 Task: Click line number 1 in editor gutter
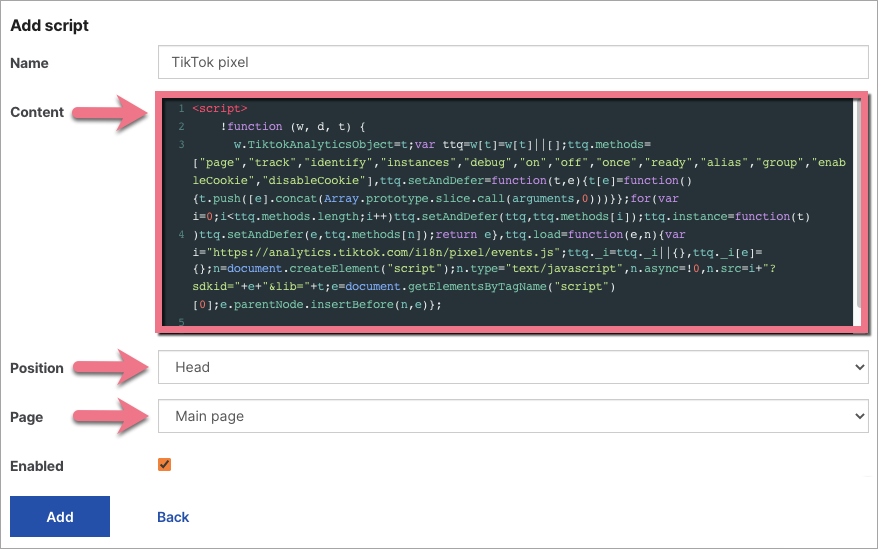(x=180, y=108)
